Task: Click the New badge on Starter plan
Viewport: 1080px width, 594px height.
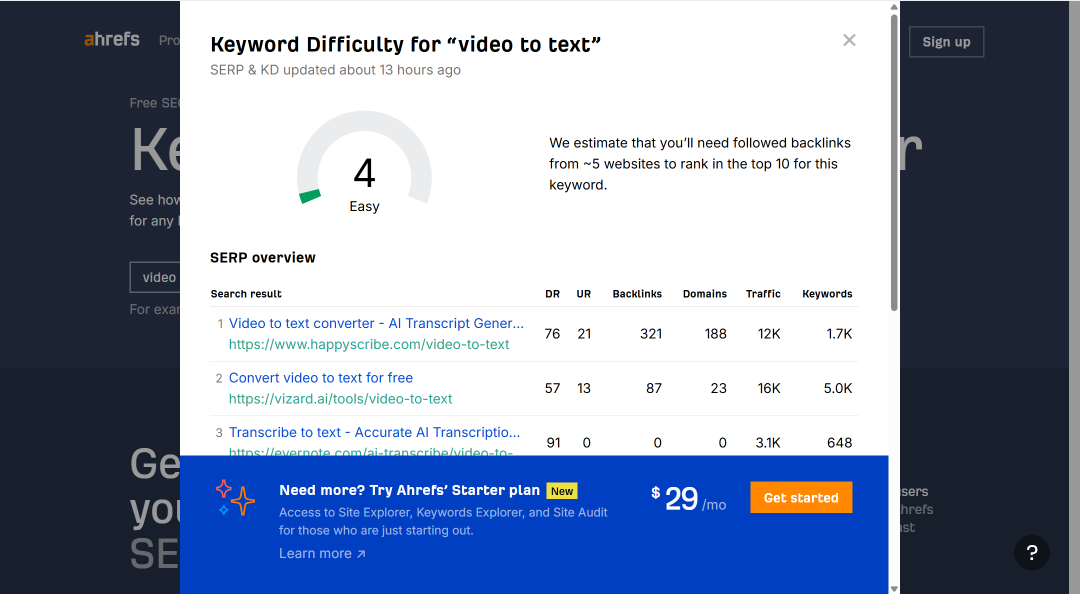Action: [x=561, y=491]
